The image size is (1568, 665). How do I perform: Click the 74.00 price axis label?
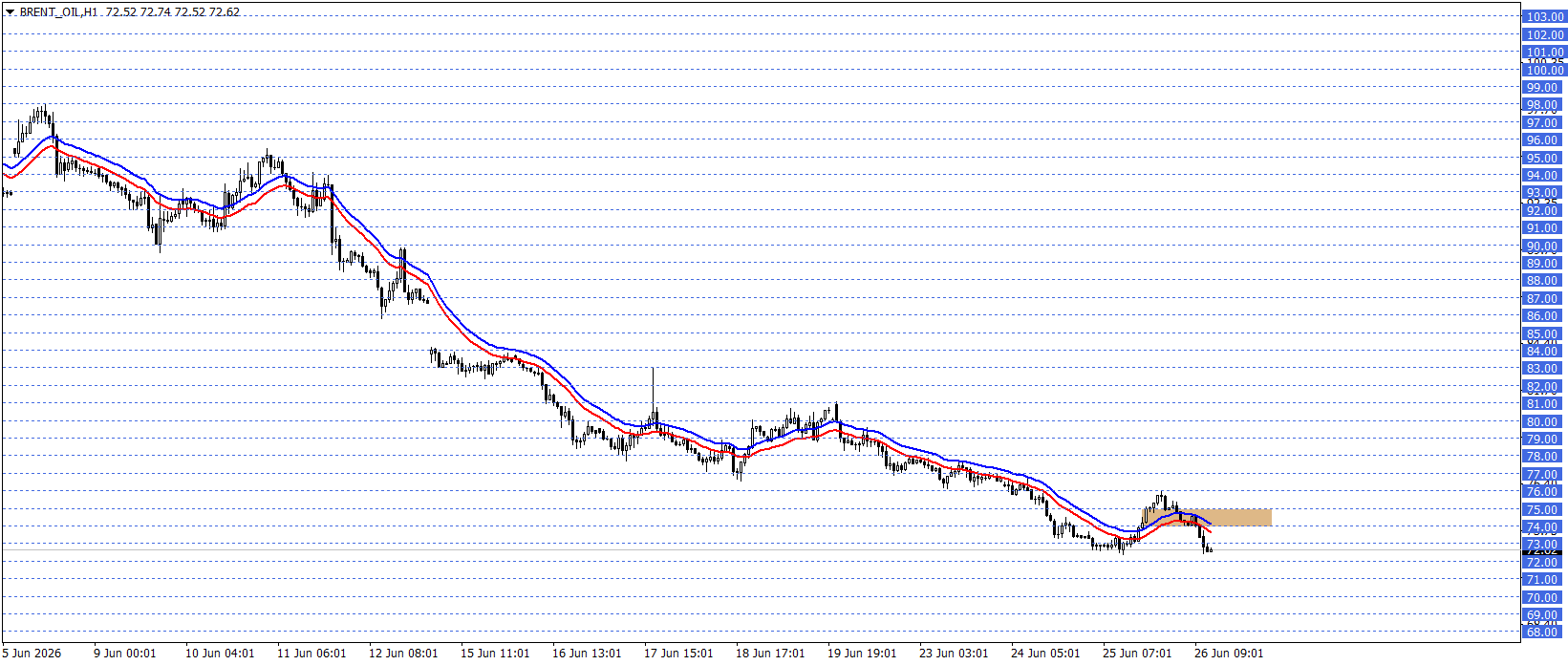point(1542,527)
